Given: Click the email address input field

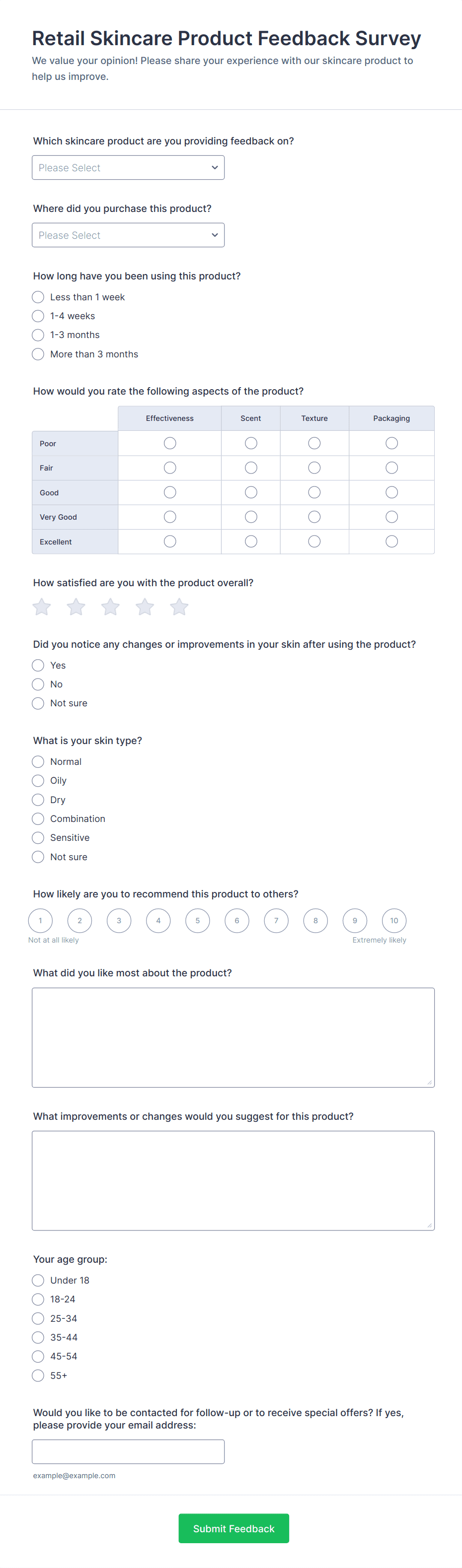Looking at the screenshot, I should coord(128,1451).
